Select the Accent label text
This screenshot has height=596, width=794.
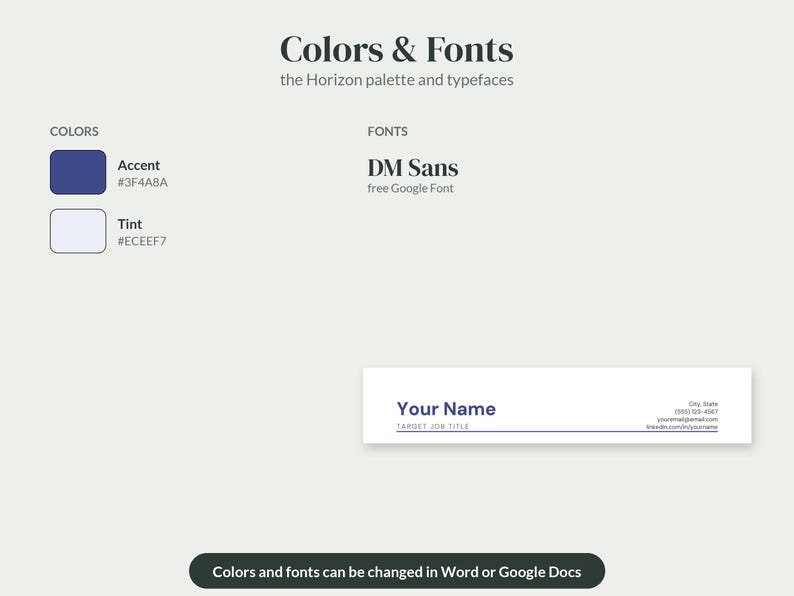click(139, 166)
